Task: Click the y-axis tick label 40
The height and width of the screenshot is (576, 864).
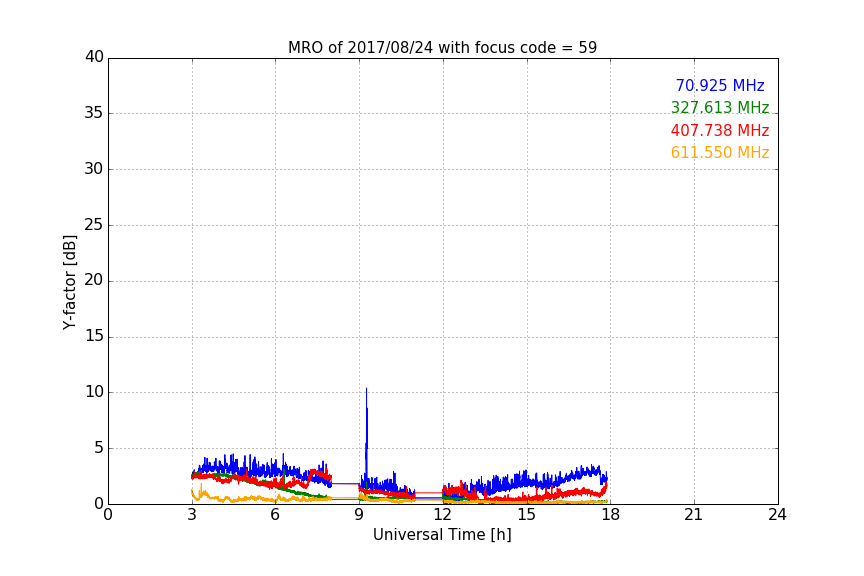Action: tap(94, 57)
